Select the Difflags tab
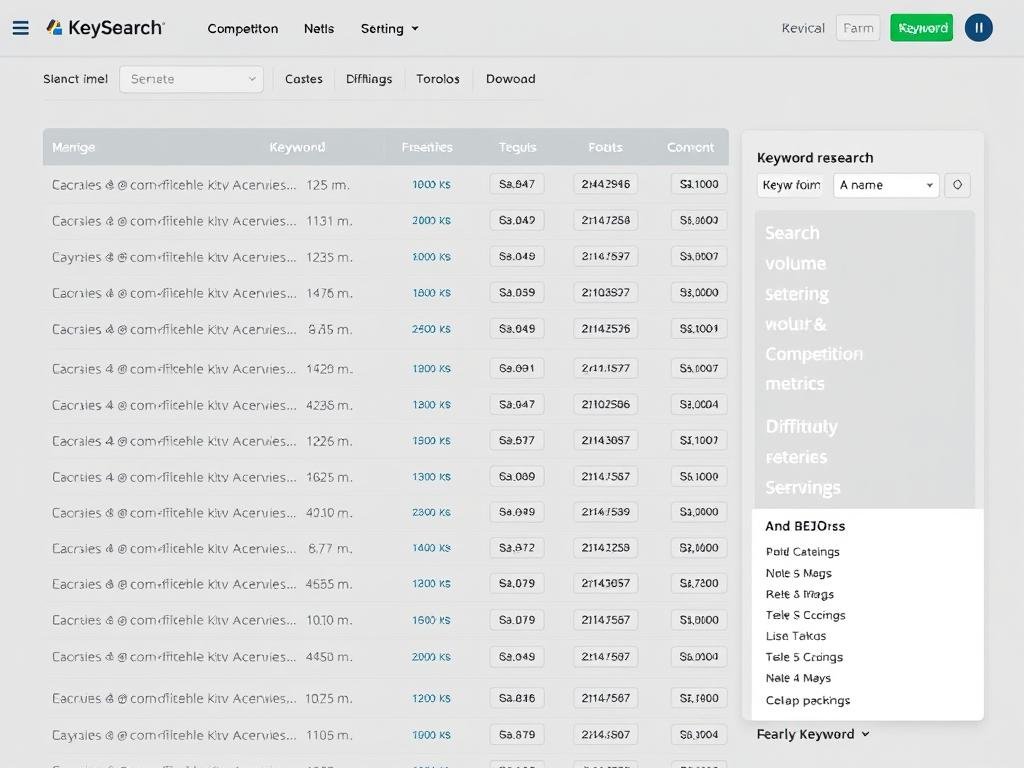 [368, 78]
